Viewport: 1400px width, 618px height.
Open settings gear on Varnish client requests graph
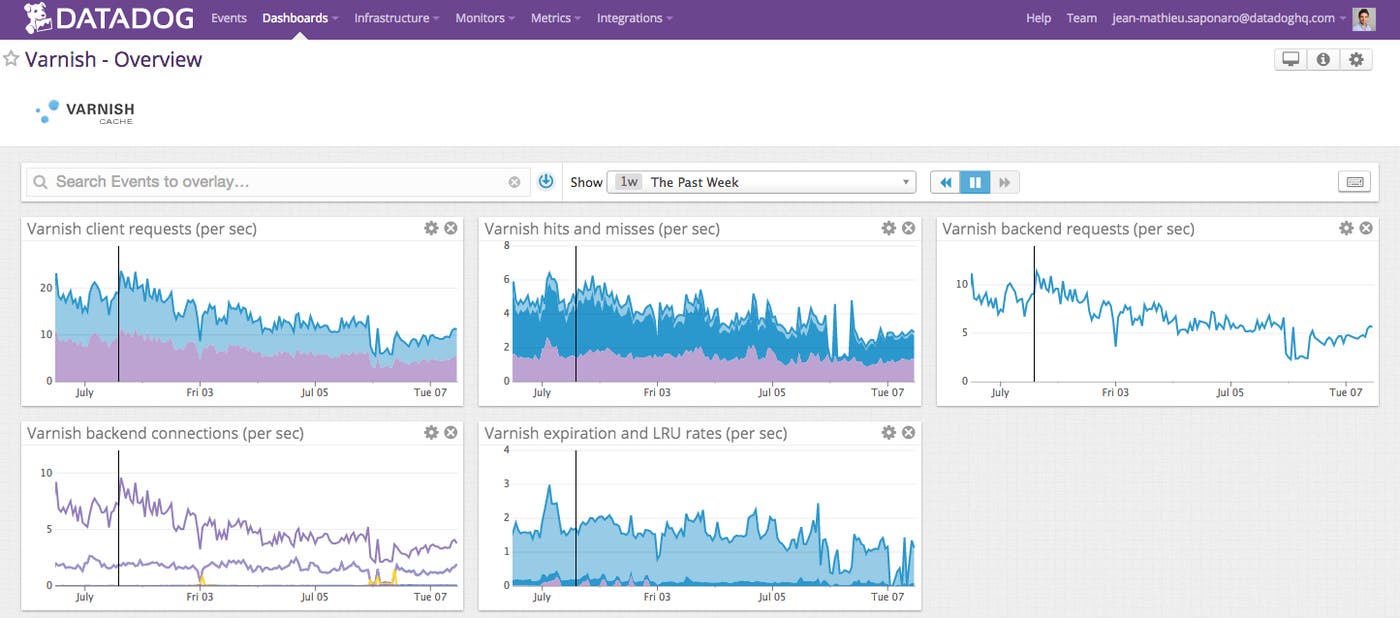[431, 228]
